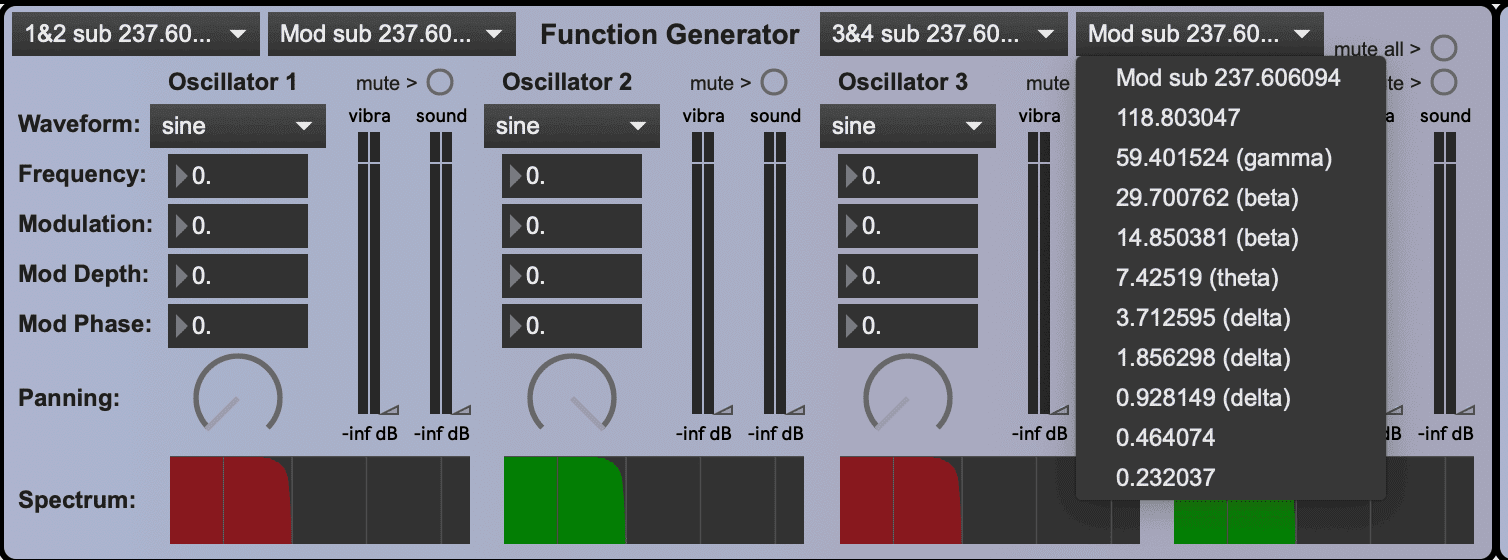
Task: Mute Oscillator 2 with its toggle
Action: point(773,82)
